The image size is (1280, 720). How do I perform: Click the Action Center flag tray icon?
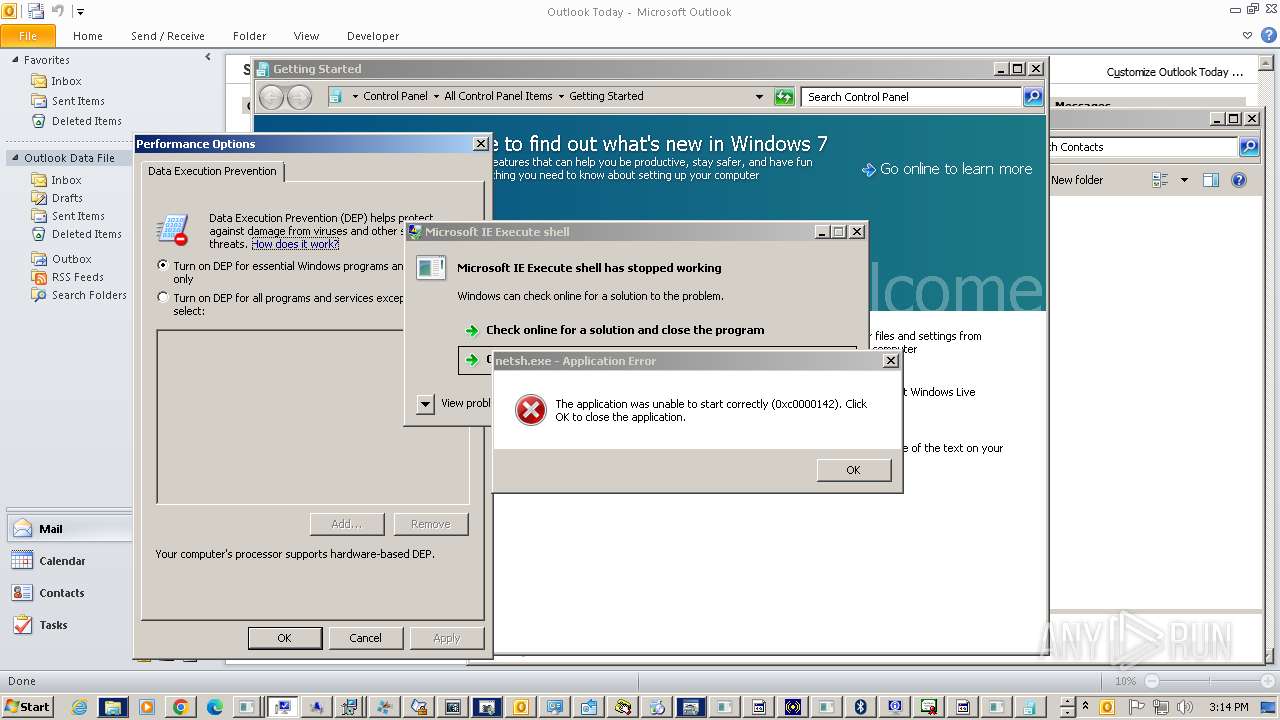coord(1137,707)
